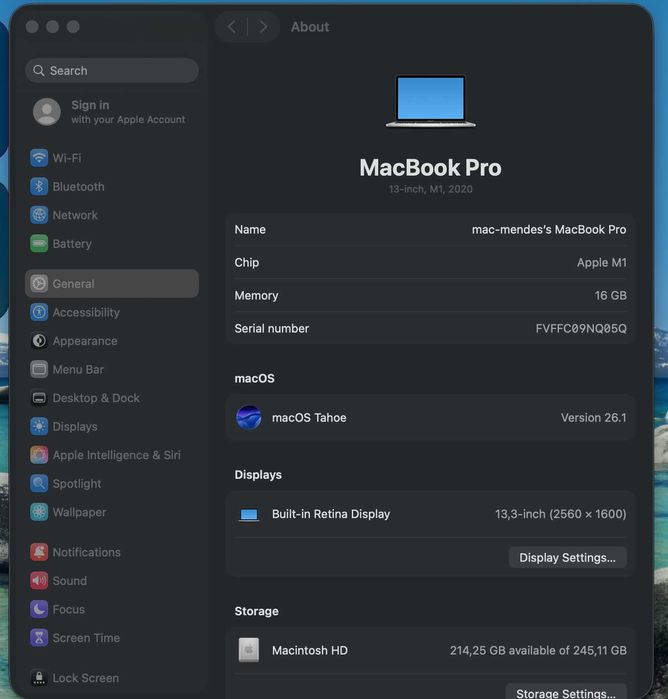Image resolution: width=668 pixels, height=699 pixels.
Task: Click 214,25 GB available of 245,11 GB
Action: (538, 650)
